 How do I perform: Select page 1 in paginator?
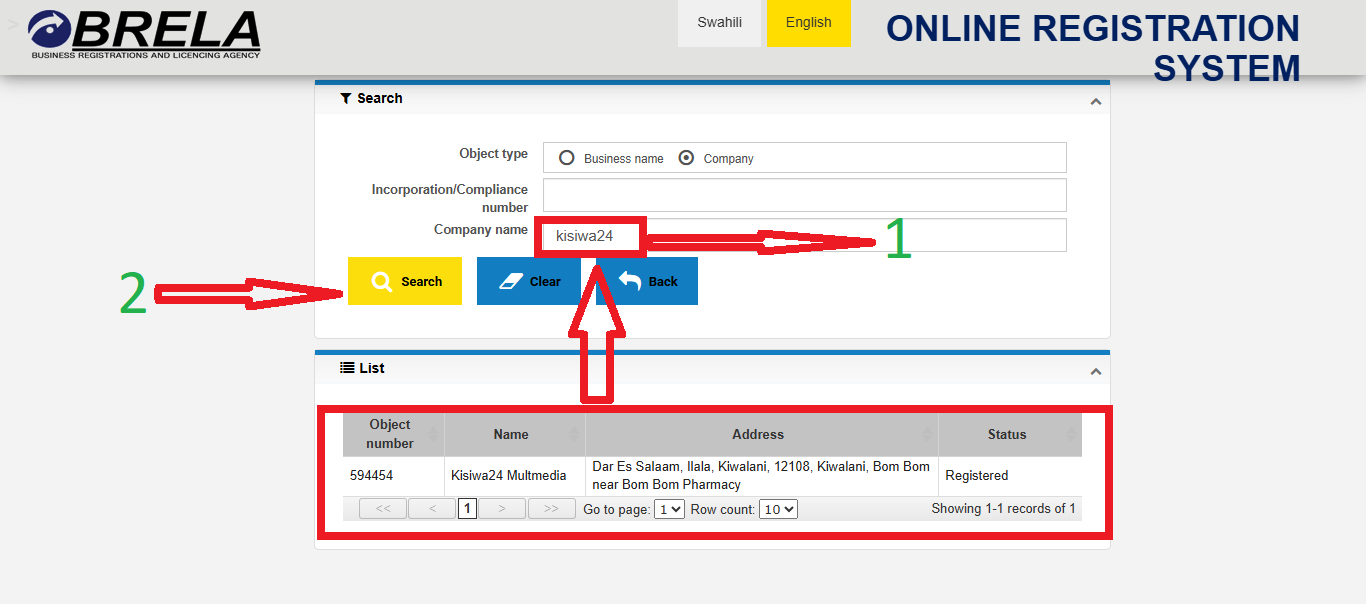pyautogui.click(x=467, y=508)
